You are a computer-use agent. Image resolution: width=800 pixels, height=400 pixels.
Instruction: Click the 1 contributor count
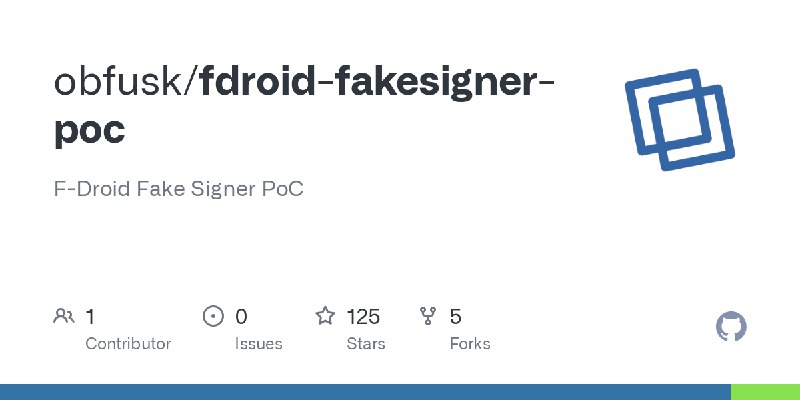pyautogui.click(x=90, y=317)
